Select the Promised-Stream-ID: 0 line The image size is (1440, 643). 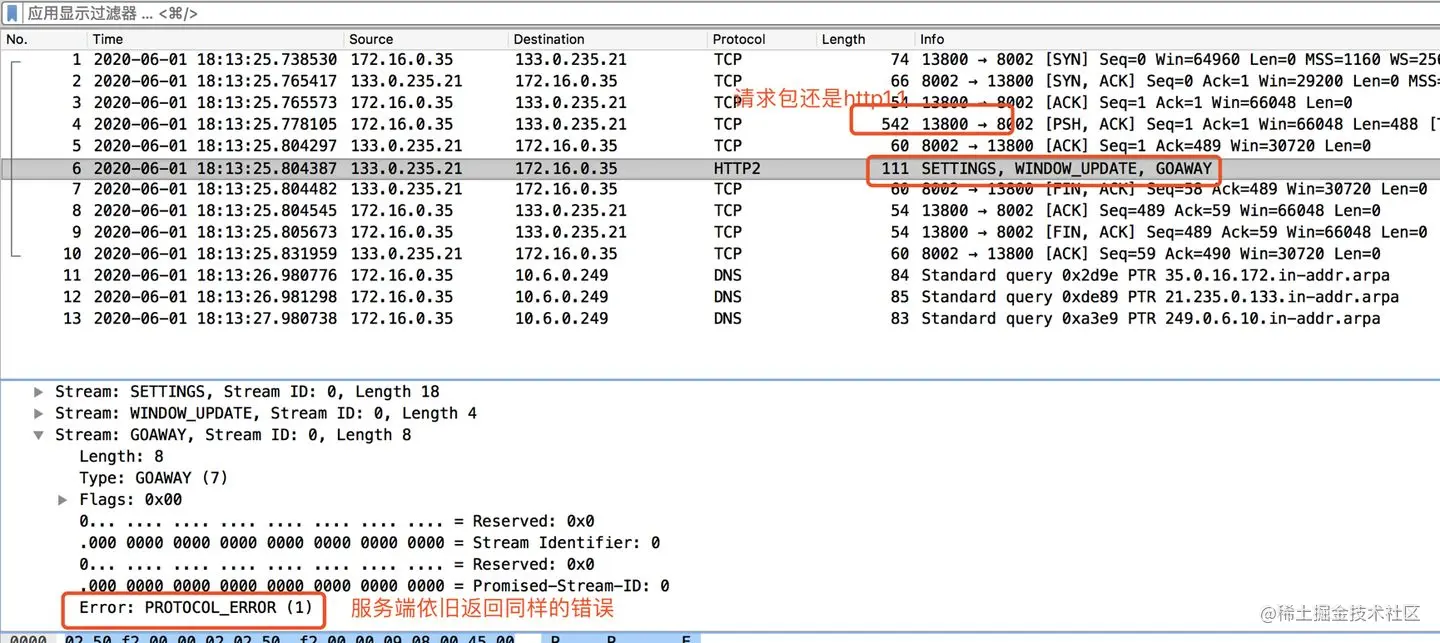[x=374, y=586]
